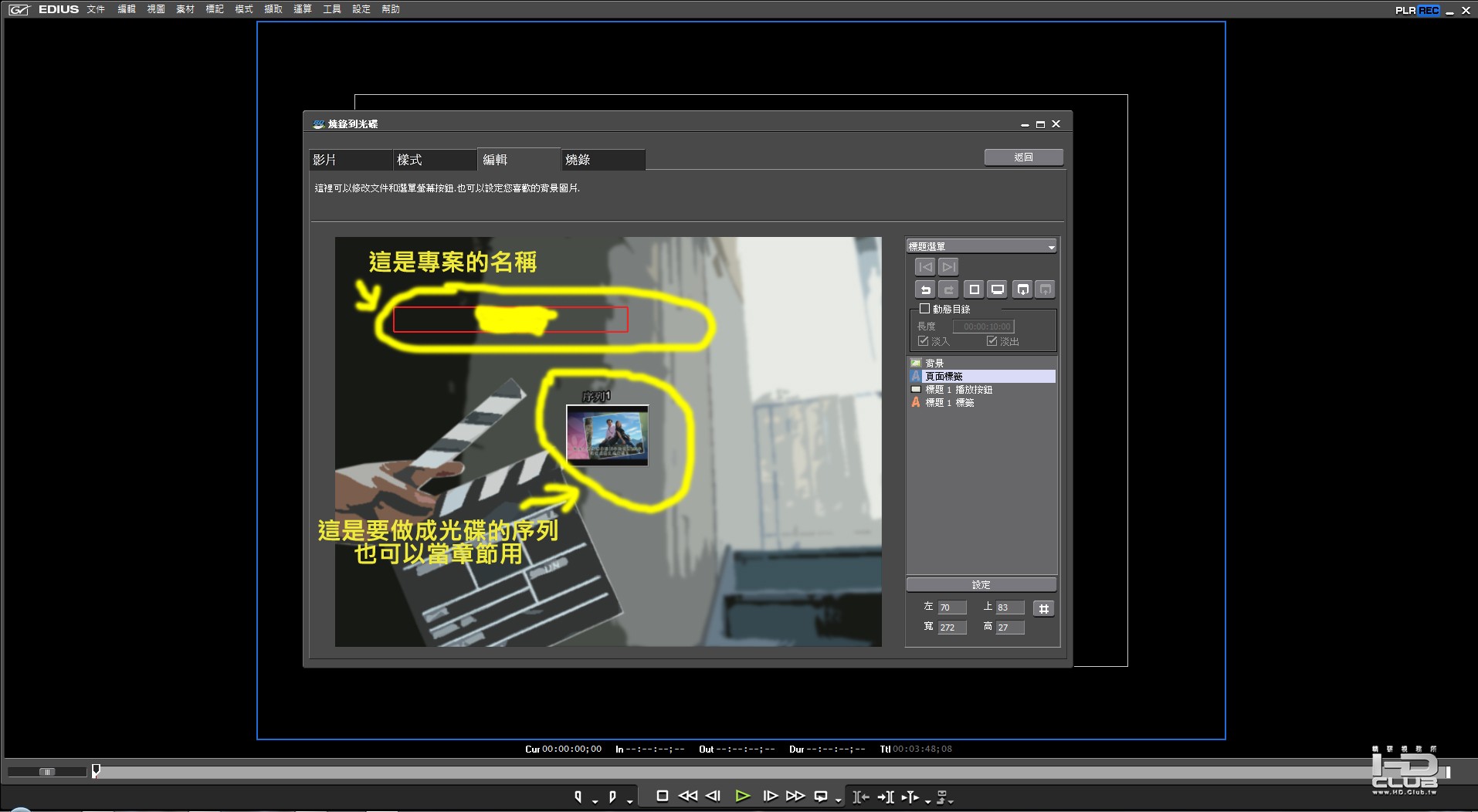1478x812 pixels.
Task: Play the timeline with the green Play button
Action: pyautogui.click(x=743, y=796)
